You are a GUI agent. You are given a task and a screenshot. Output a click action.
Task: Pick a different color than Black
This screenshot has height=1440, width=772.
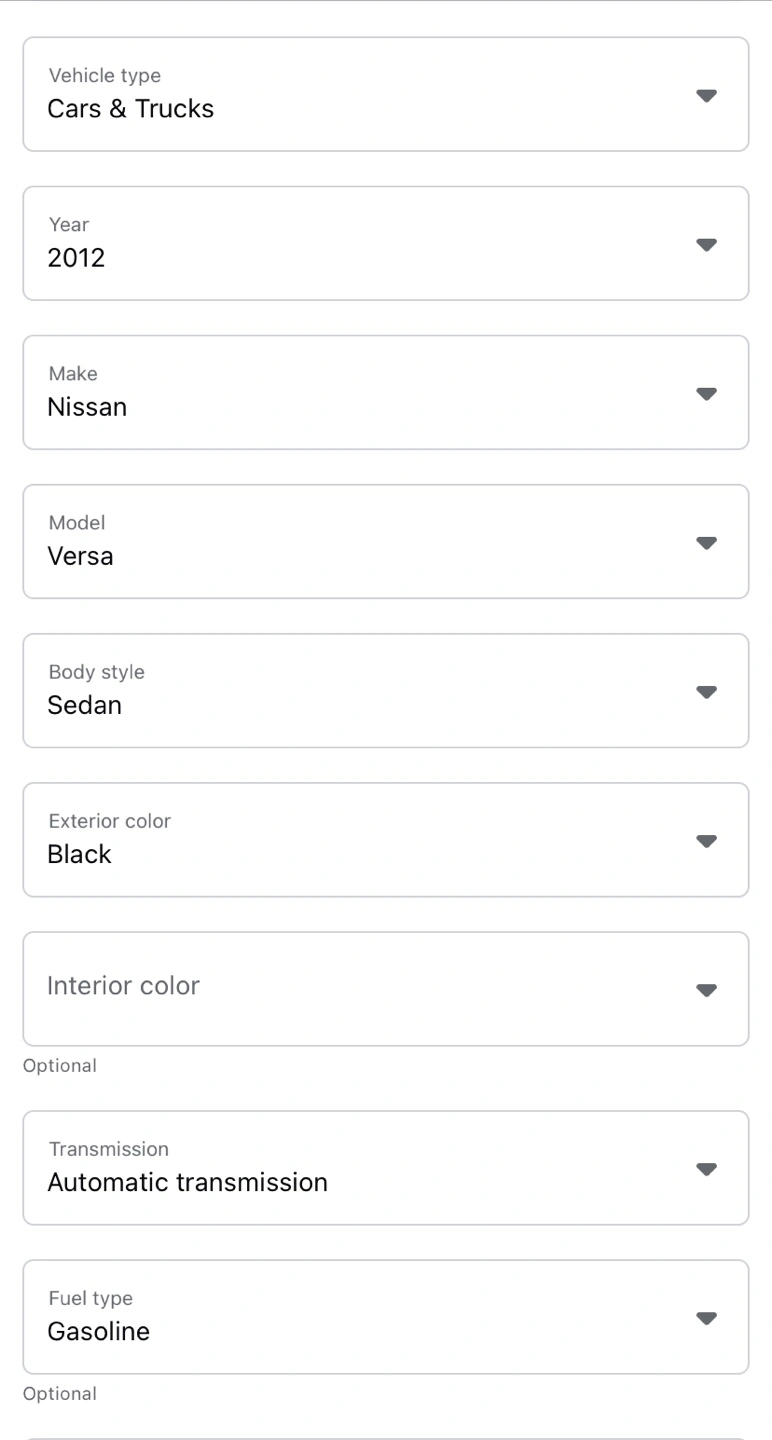[x=80, y=854]
